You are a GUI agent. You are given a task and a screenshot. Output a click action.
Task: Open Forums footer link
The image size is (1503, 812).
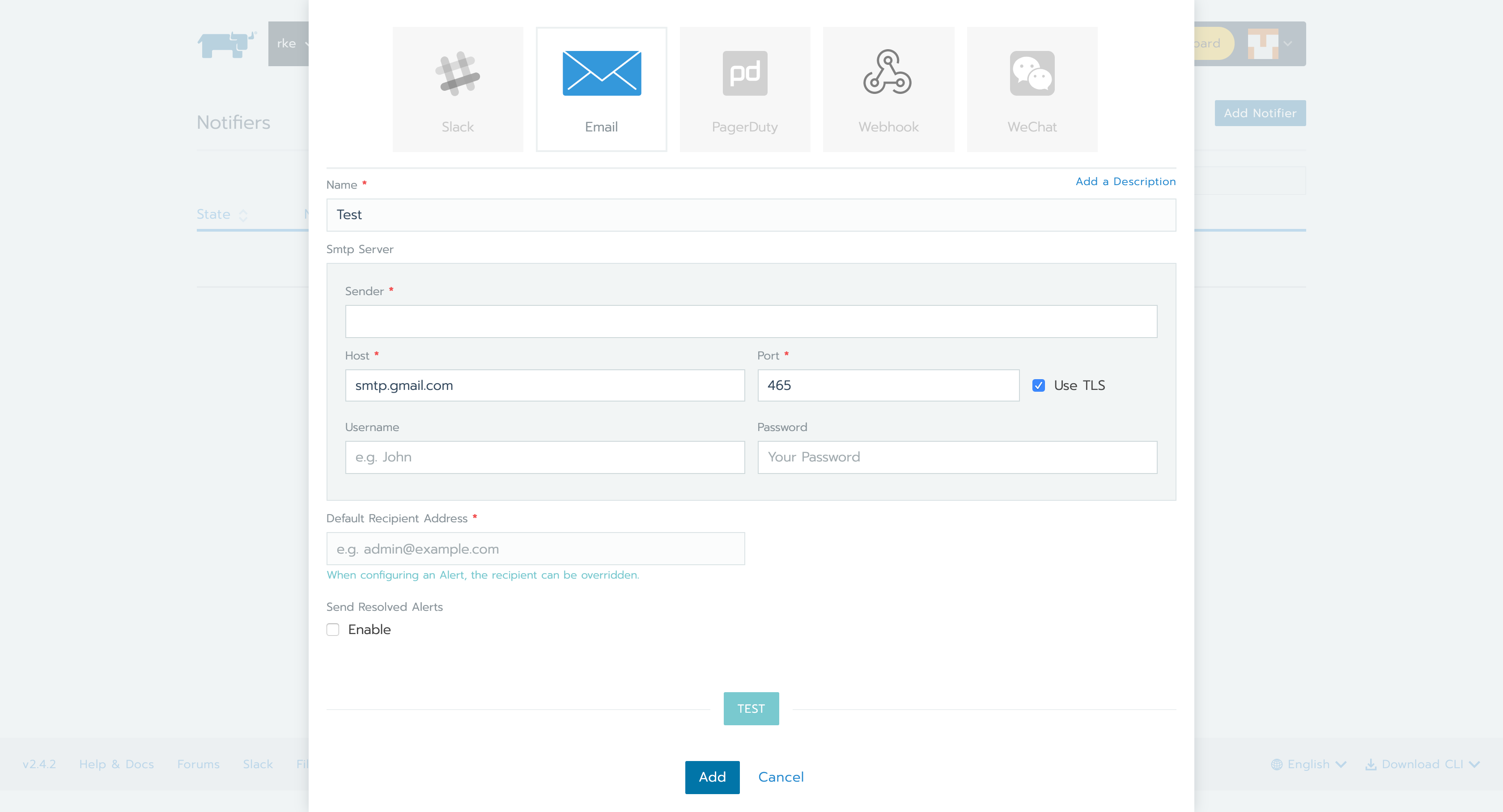(x=198, y=764)
